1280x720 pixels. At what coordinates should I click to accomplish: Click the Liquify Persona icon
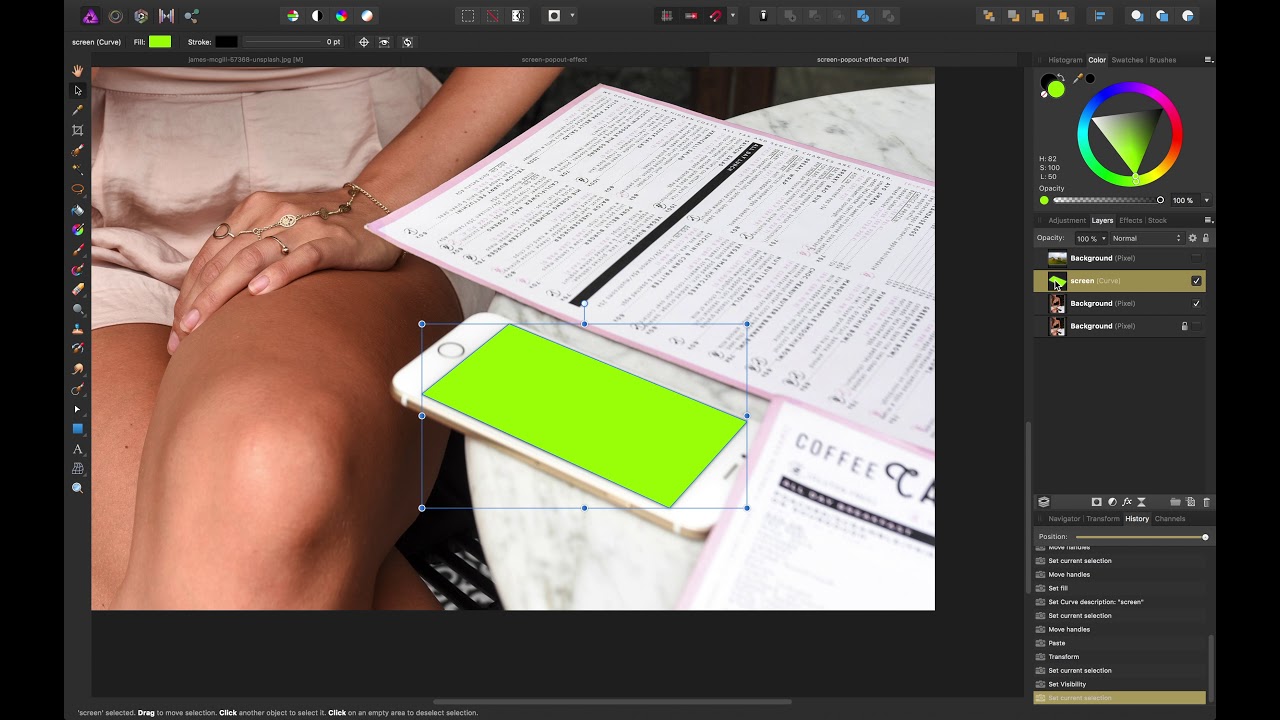pyautogui.click(x=116, y=16)
